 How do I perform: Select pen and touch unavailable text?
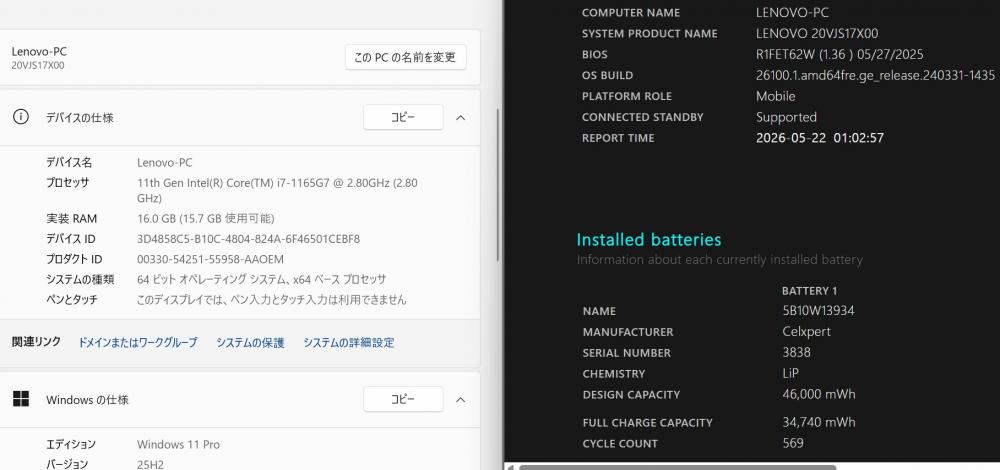(271, 300)
